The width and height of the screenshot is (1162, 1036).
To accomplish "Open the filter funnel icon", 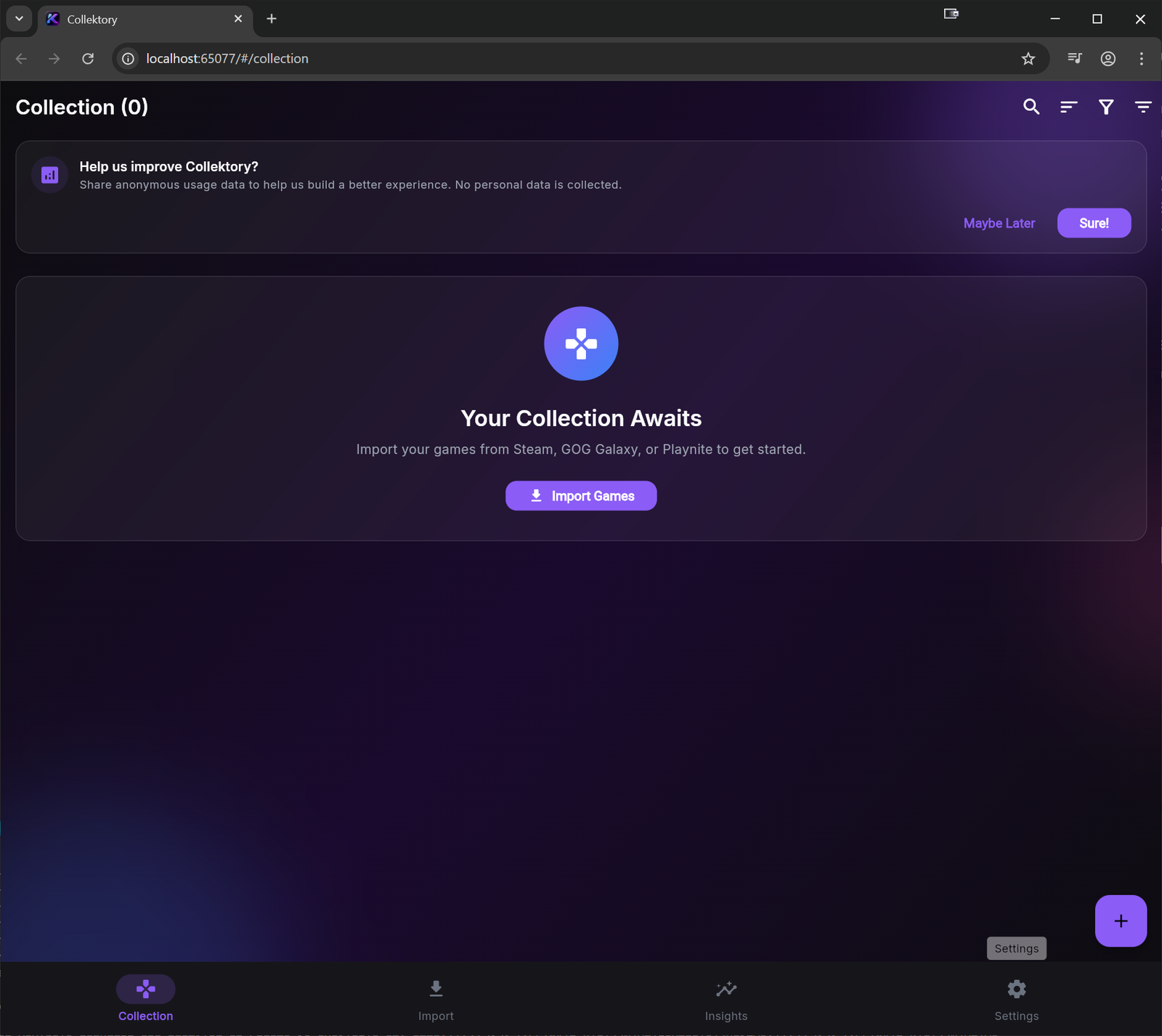I will click(1105, 107).
